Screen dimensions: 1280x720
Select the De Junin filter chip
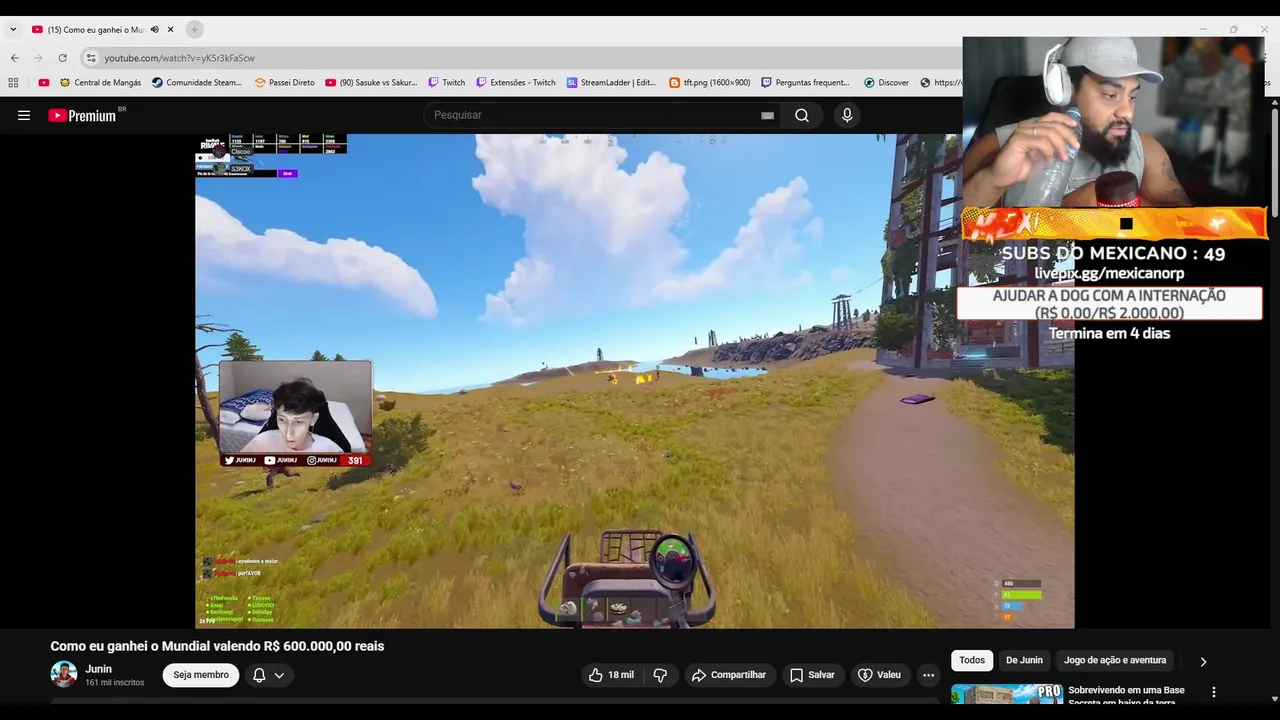1024,660
